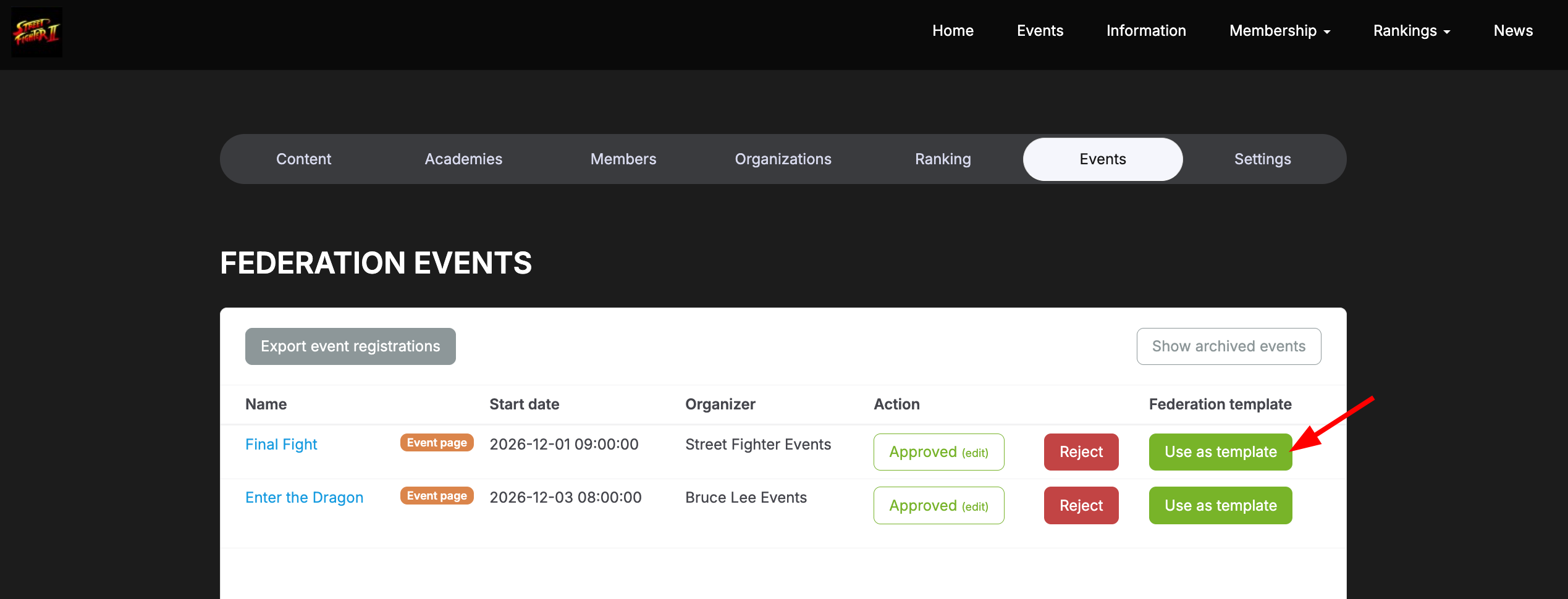1568x599 pixels.
Task: Switch to the Settings tab
Action: [x=1262, y=159]
